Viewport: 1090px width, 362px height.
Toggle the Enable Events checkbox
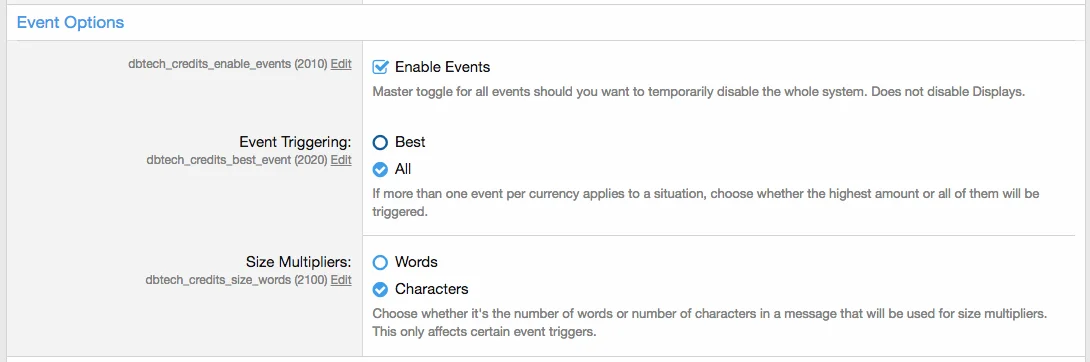pos(380,67)
